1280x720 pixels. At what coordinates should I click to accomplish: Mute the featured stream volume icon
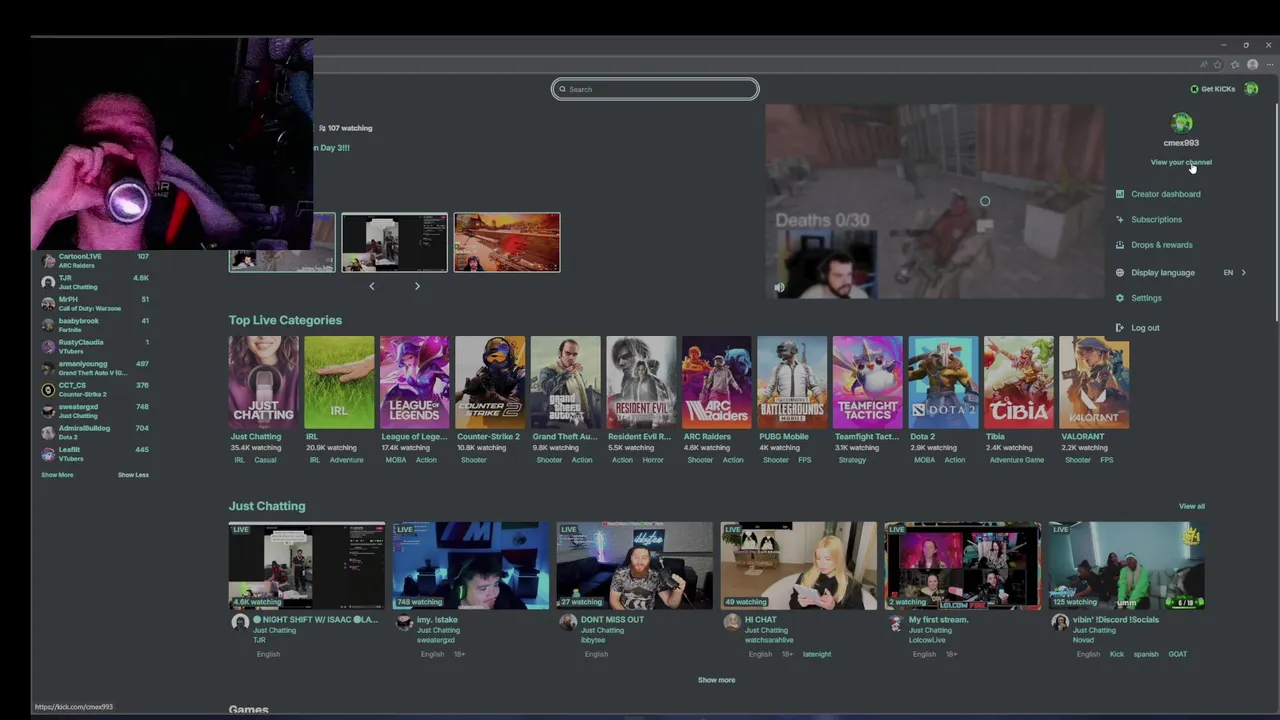pos(779,287)
